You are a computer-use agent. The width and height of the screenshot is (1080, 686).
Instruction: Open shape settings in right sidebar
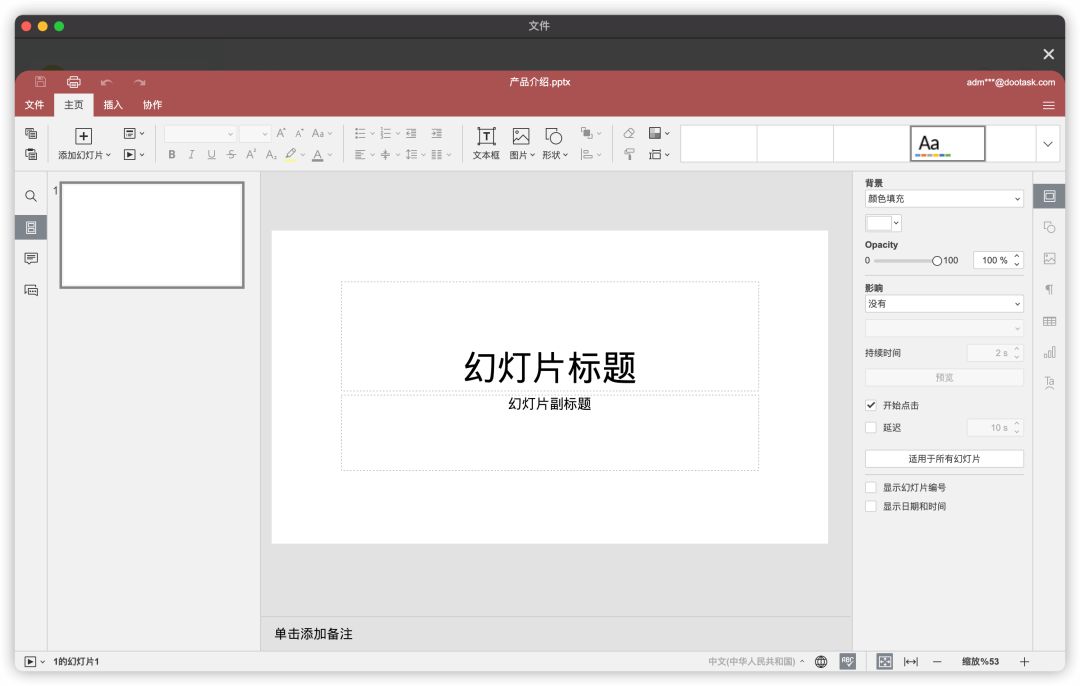coord(1049,227)
